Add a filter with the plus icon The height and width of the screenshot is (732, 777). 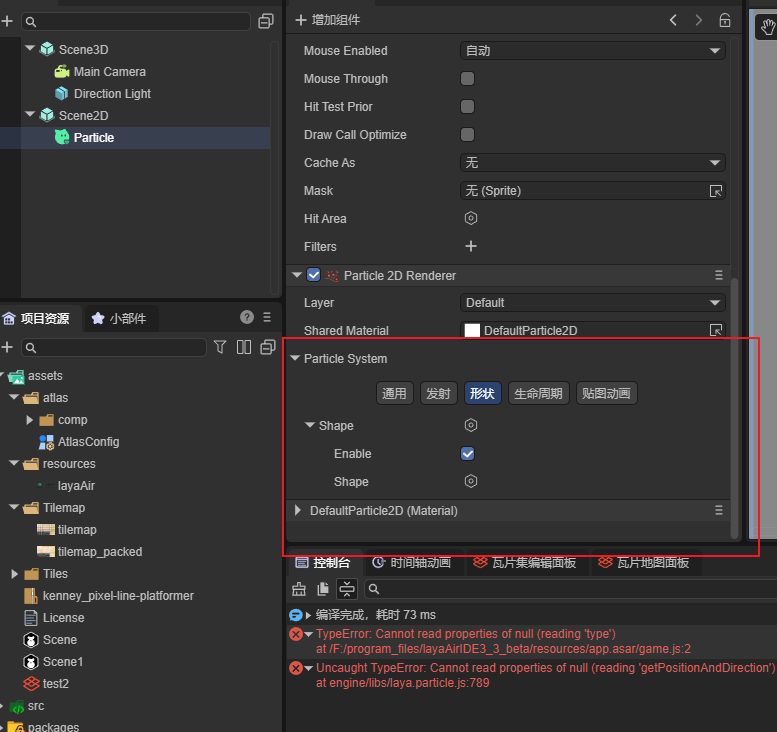coord(471,246)
